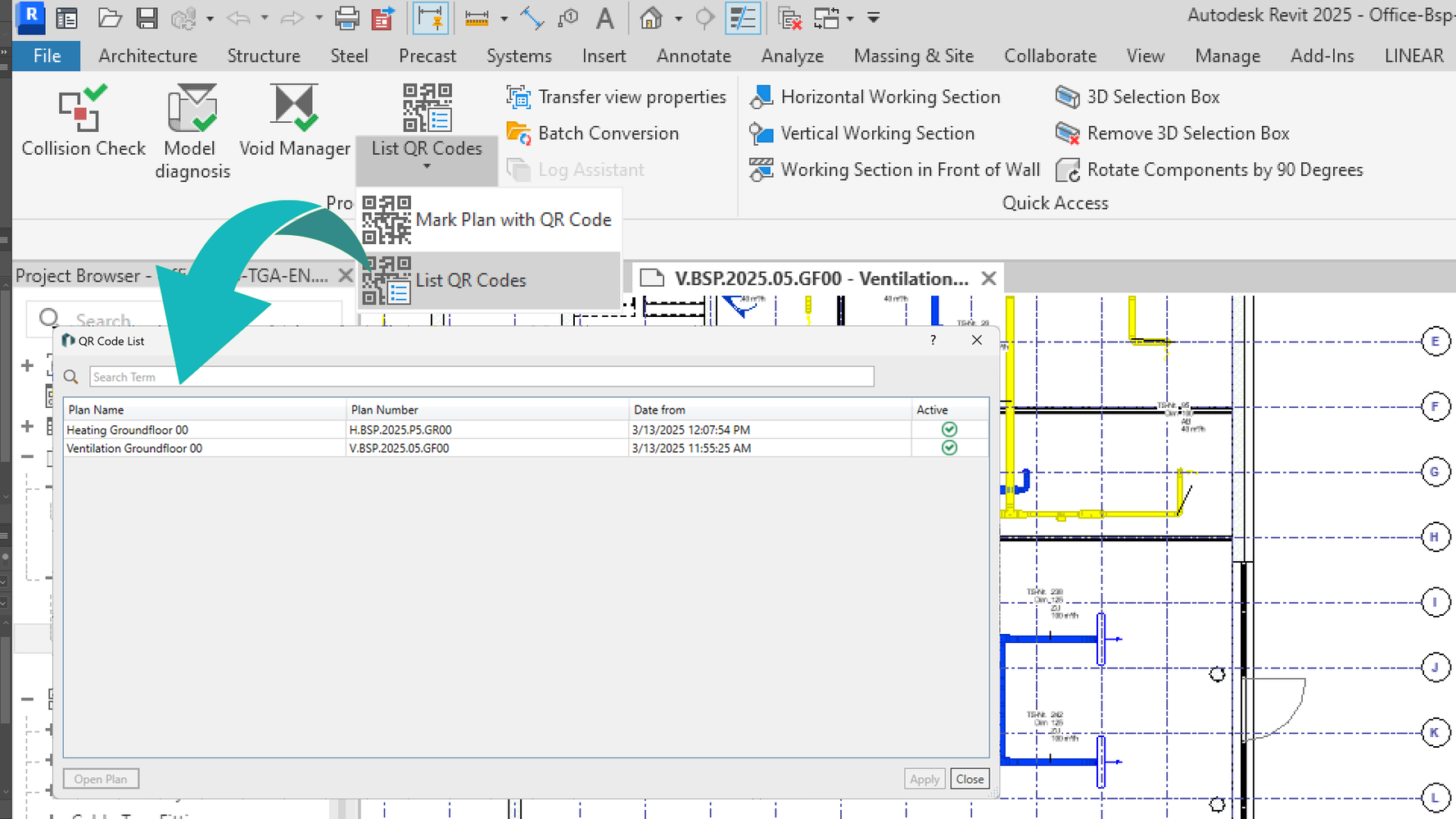
Task: Create Horizontal Working Section
Action: pyautogui.click(x=875, y=97)
